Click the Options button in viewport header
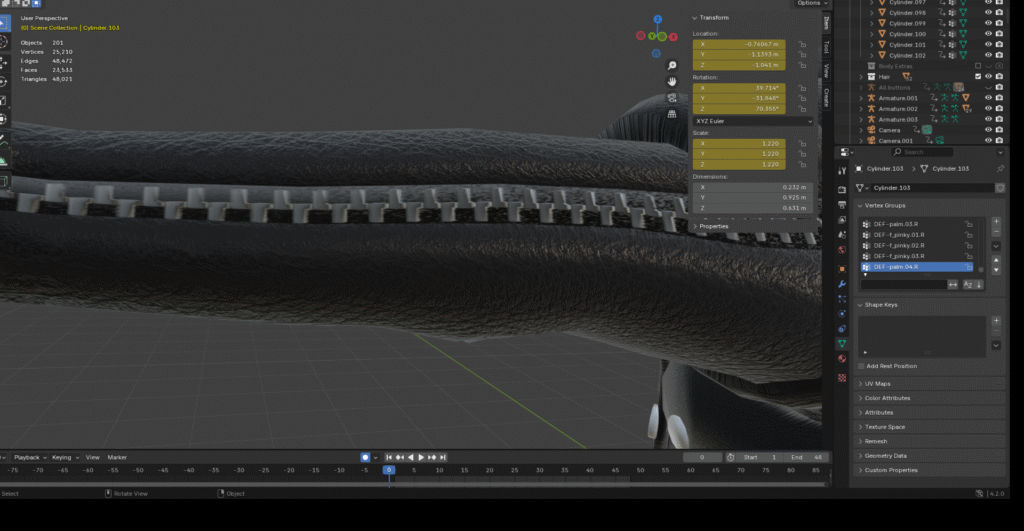Viewport: 1024px width, 531px height. tap(810, 3)
